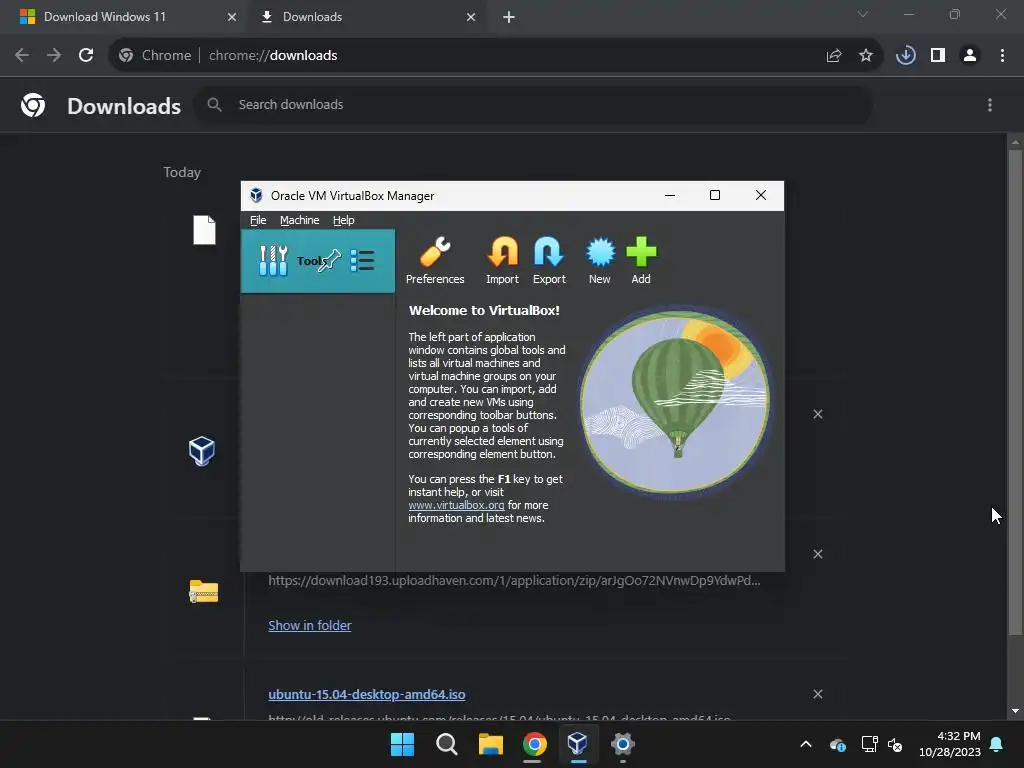Open ubuntu-15.04-desktop-amd64.iso link
Screen dimensions: 1024x768
(367, 694)
